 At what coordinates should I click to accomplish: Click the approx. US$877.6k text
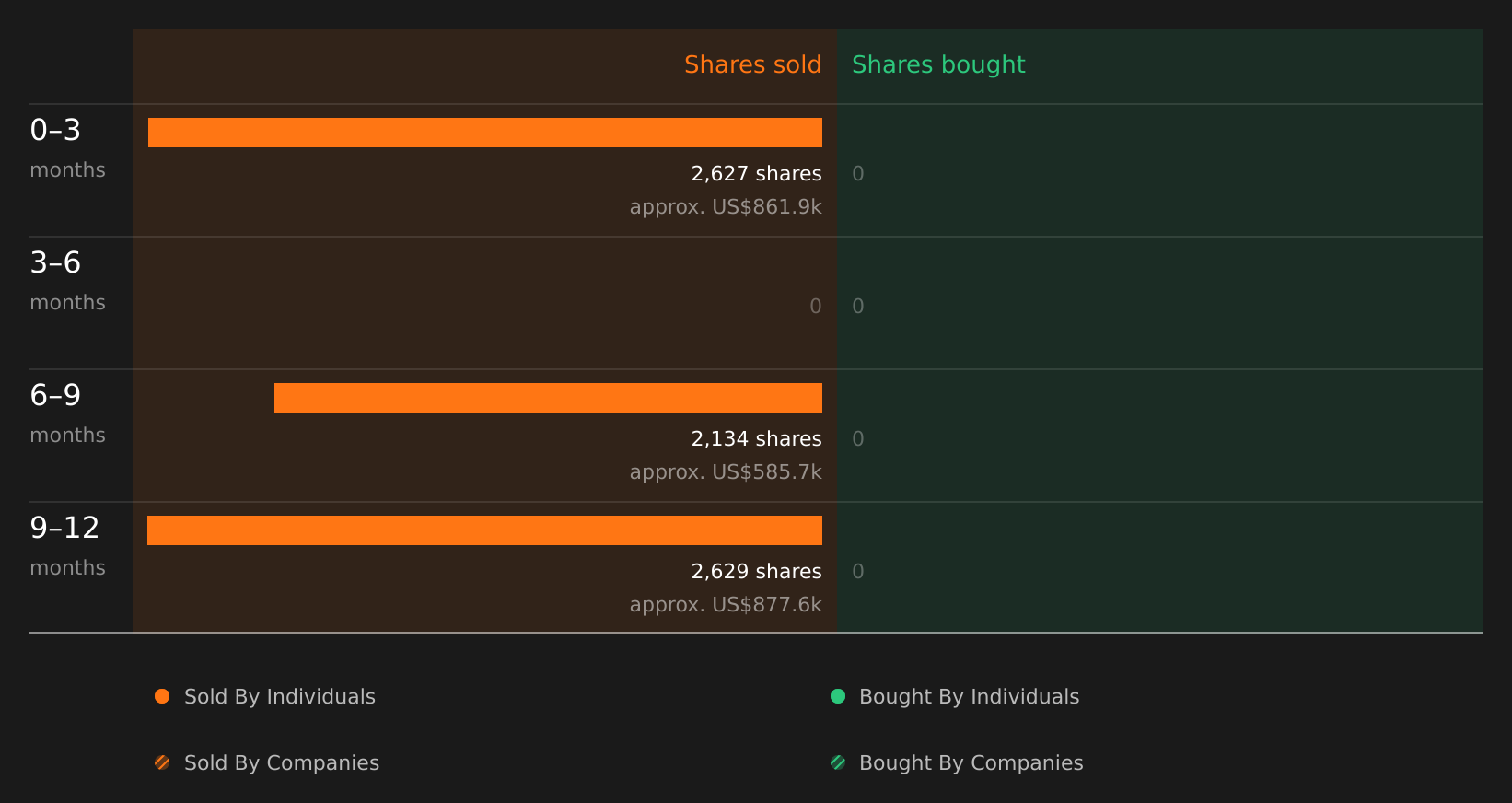click(726, 604)
